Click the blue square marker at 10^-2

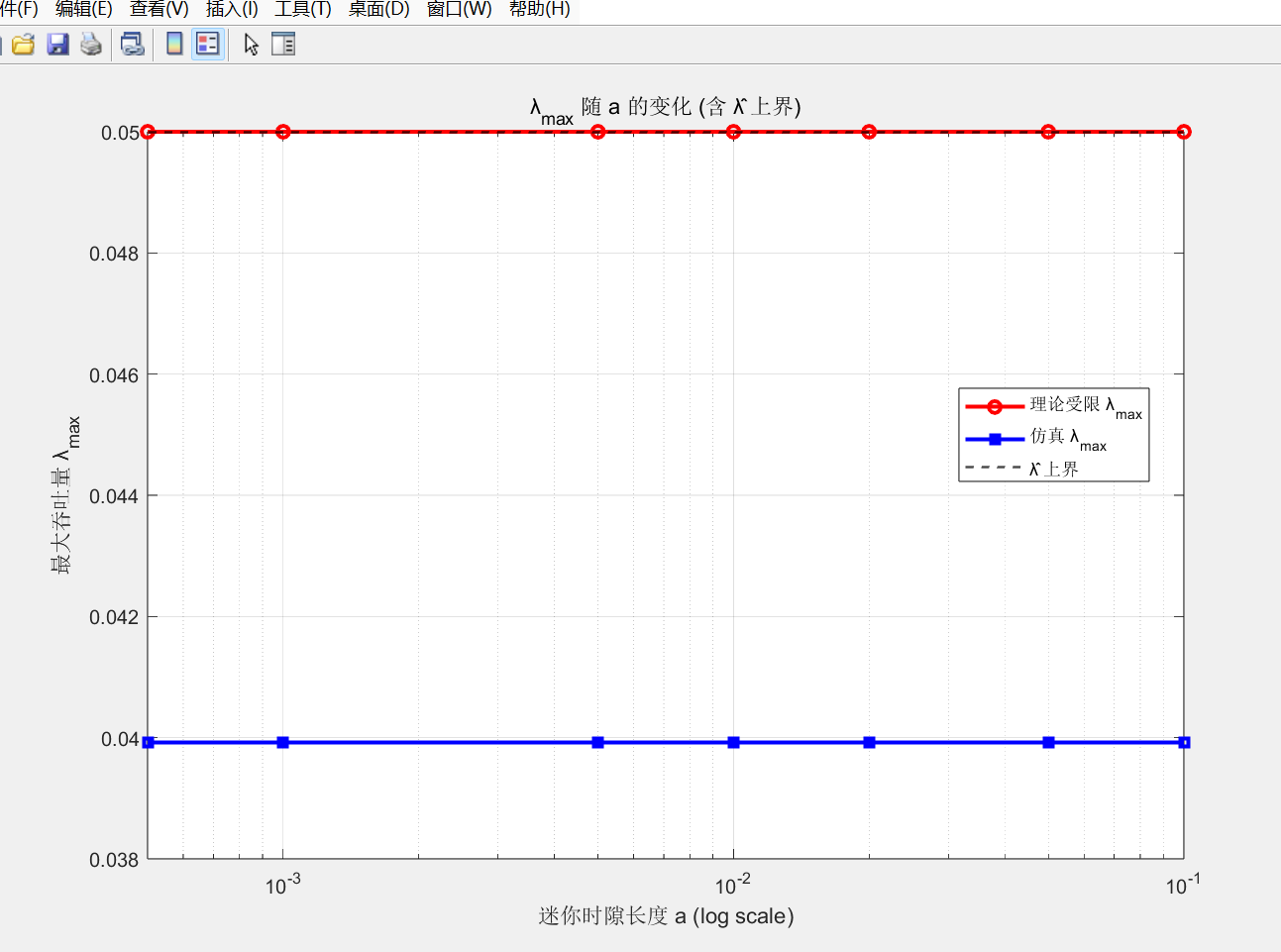[734, 742]
